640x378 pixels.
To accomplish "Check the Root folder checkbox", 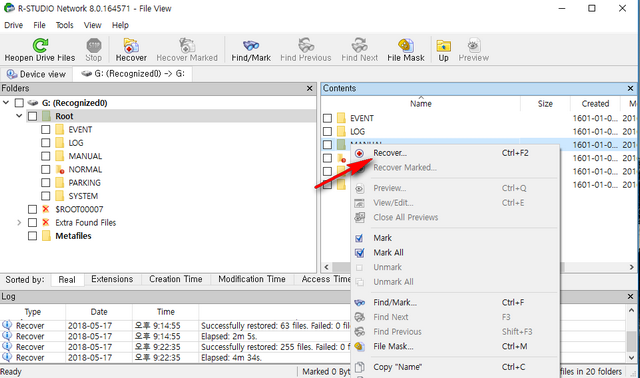I will click(33, 116).
